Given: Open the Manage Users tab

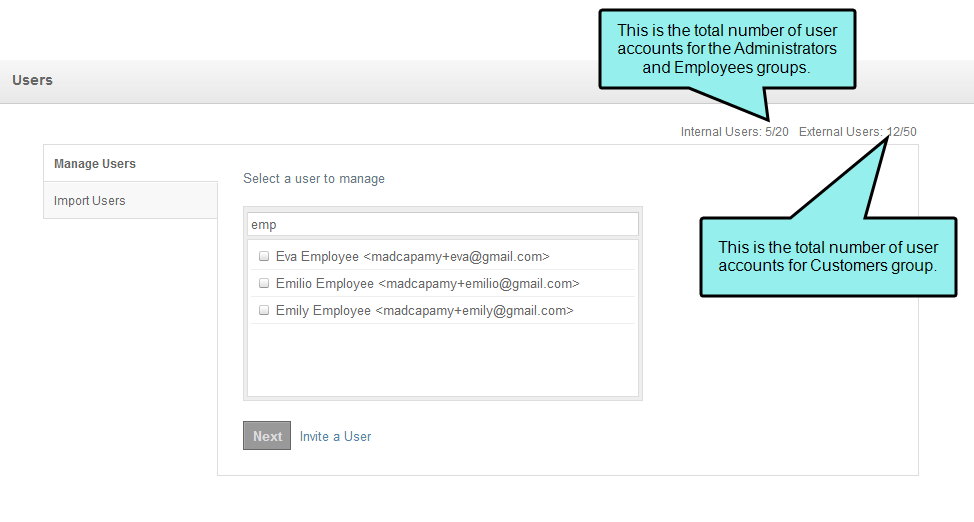Looking at the screenshot, I should (130, 163).
